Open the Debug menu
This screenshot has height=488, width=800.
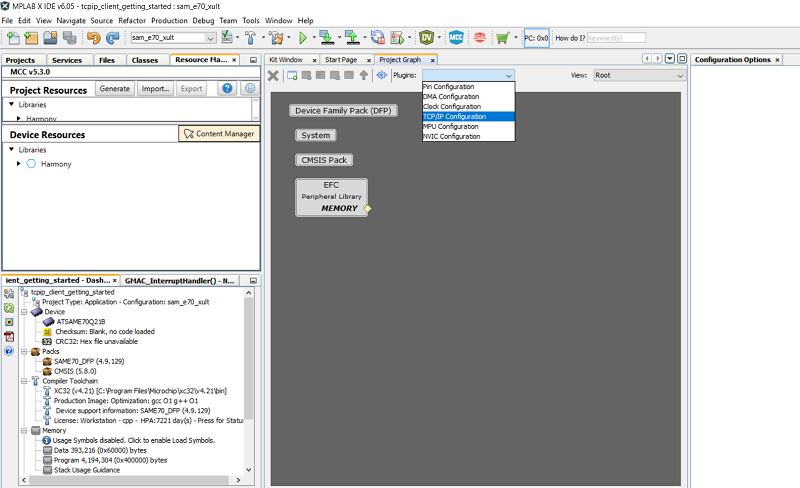click(203, 20)
